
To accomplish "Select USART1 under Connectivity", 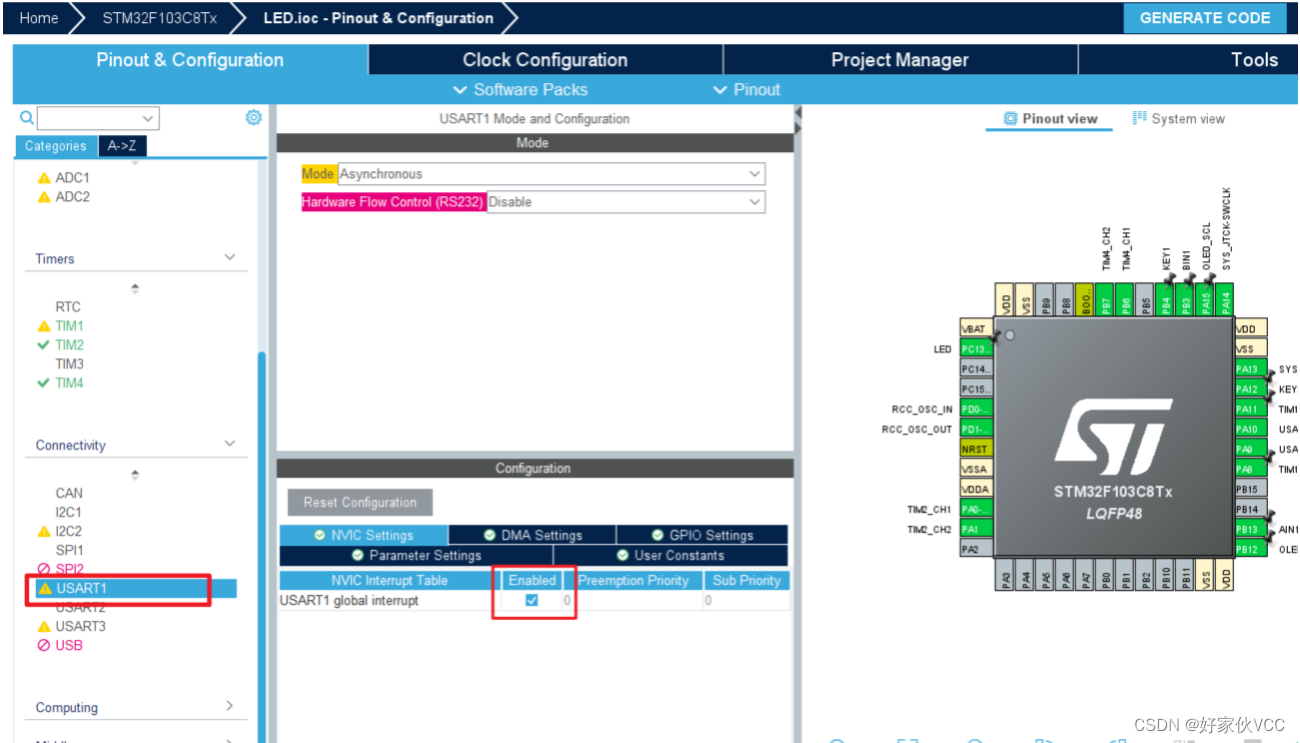I will click(x=81, y=588).
